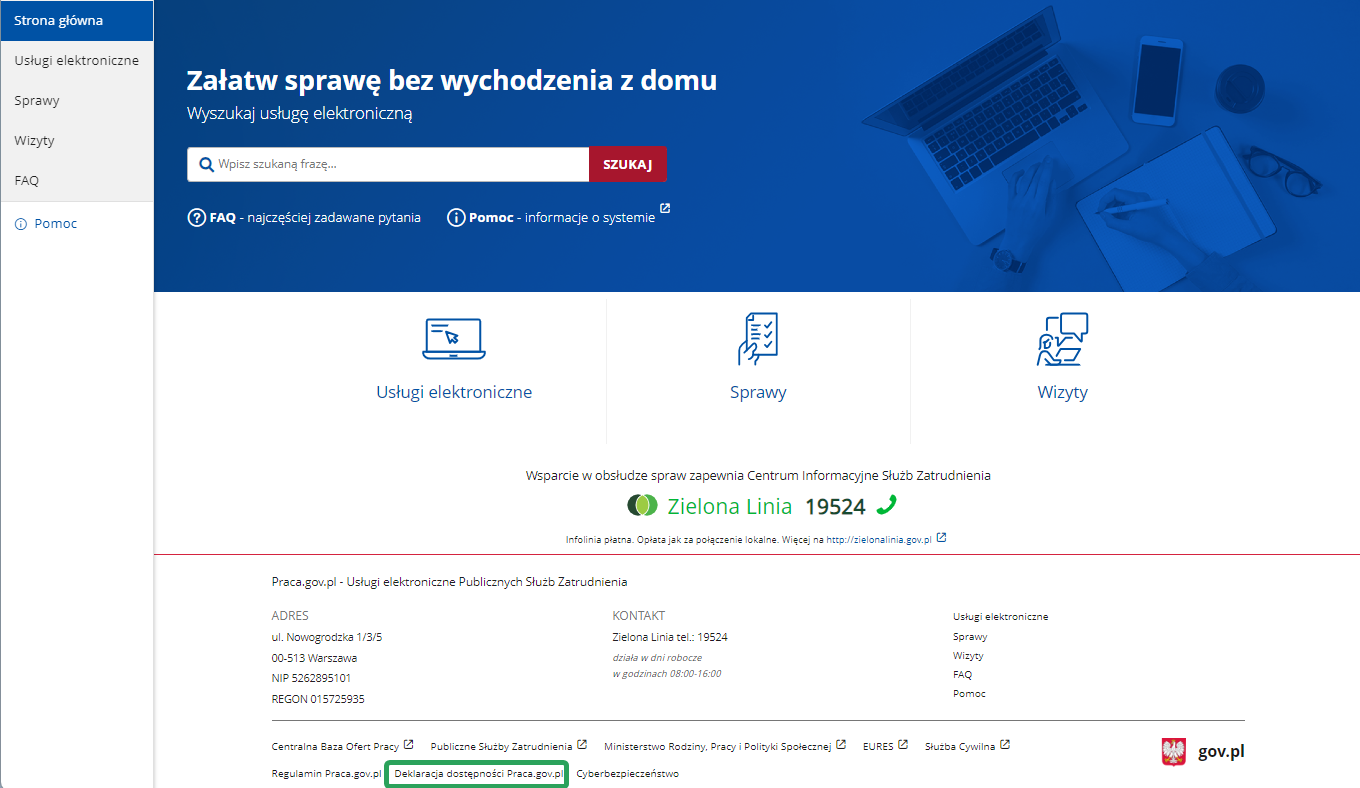Click the Załatw sprawę bez wychodzenia z domu heading

451,81
